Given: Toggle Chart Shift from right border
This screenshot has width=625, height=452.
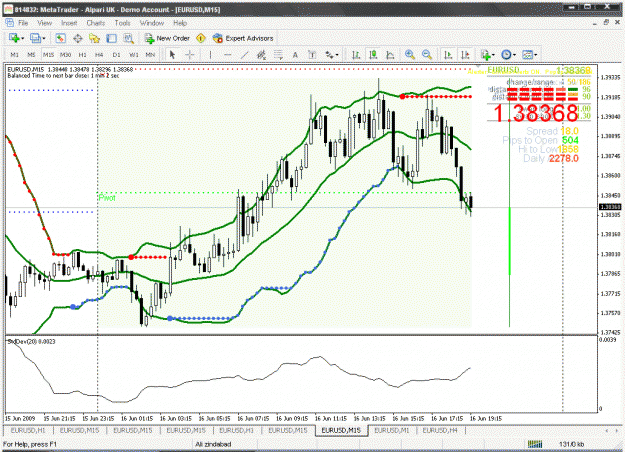Looking at the screenshot, I should [465, 55].
